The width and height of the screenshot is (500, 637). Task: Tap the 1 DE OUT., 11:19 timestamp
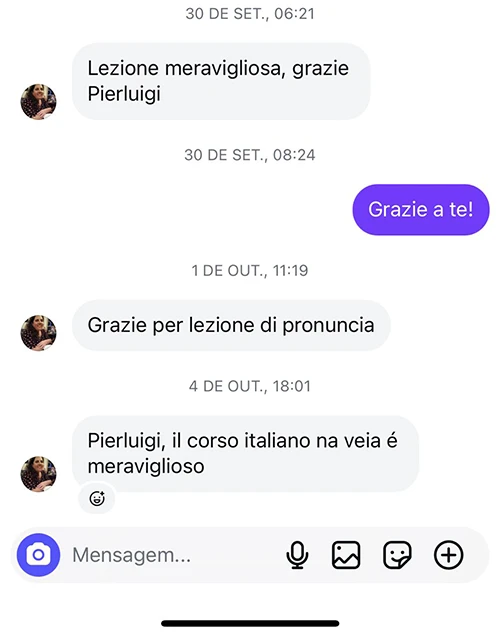point(250,271)
